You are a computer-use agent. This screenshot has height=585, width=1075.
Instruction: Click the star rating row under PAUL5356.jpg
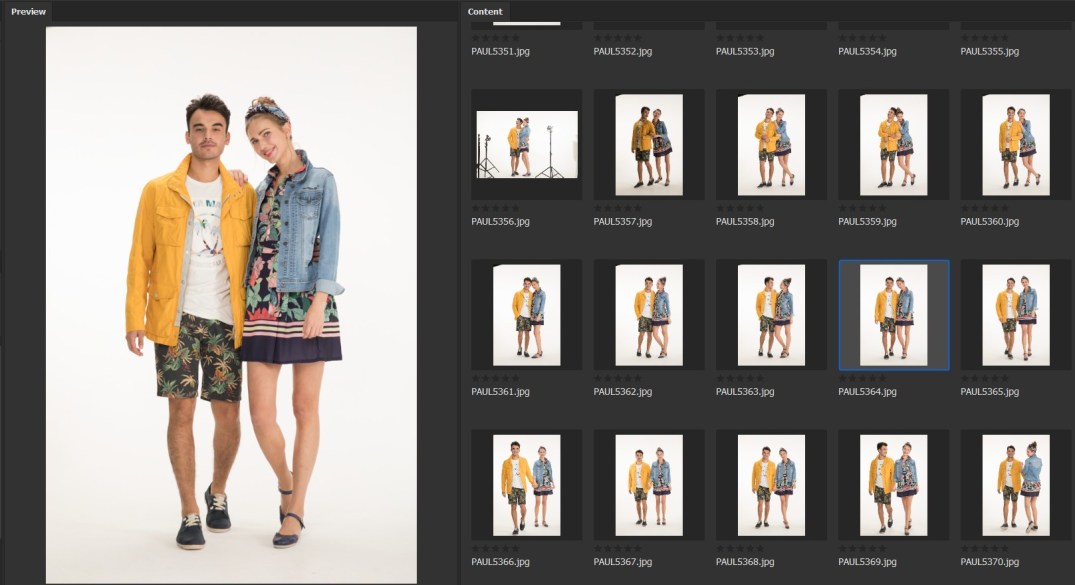[495, 208]
